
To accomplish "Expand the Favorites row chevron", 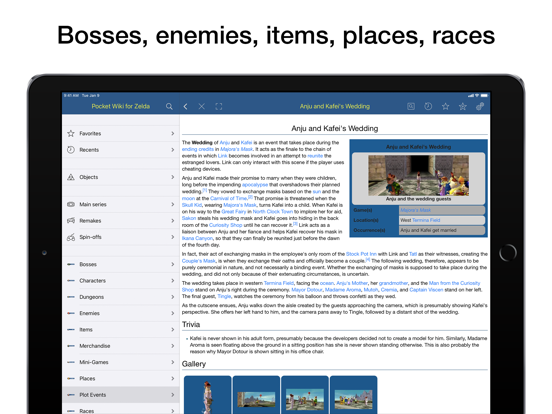I will click(172, 133).
